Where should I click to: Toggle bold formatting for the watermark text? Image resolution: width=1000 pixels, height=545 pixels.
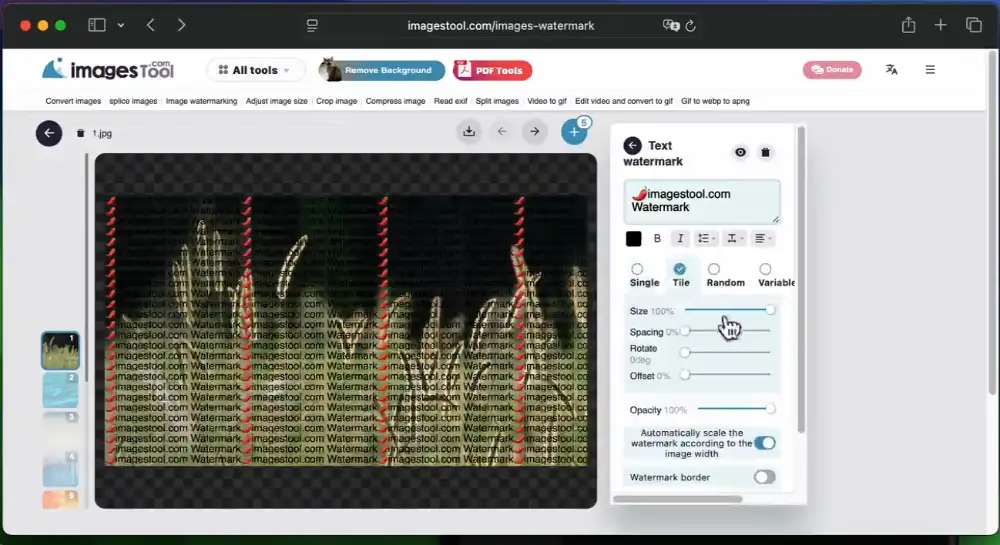[x=657, y=238]
